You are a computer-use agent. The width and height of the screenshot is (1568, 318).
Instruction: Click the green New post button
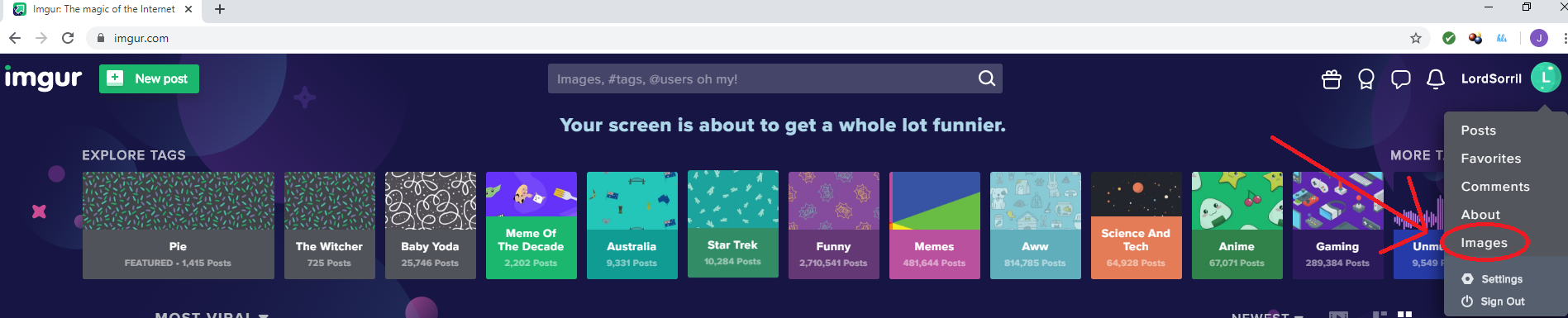click(x=149, y=78)
